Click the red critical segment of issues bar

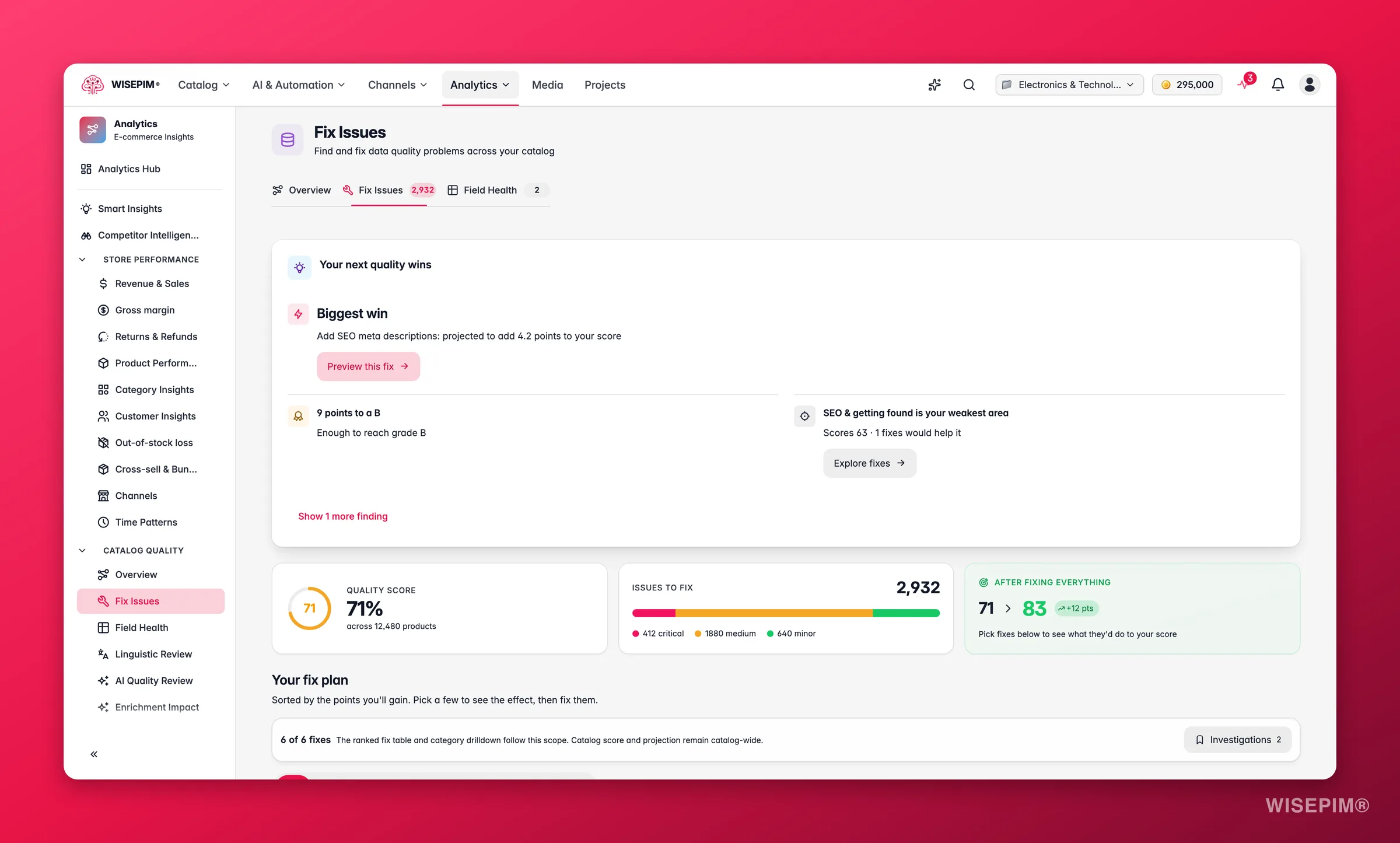click(x=653, y=613)
